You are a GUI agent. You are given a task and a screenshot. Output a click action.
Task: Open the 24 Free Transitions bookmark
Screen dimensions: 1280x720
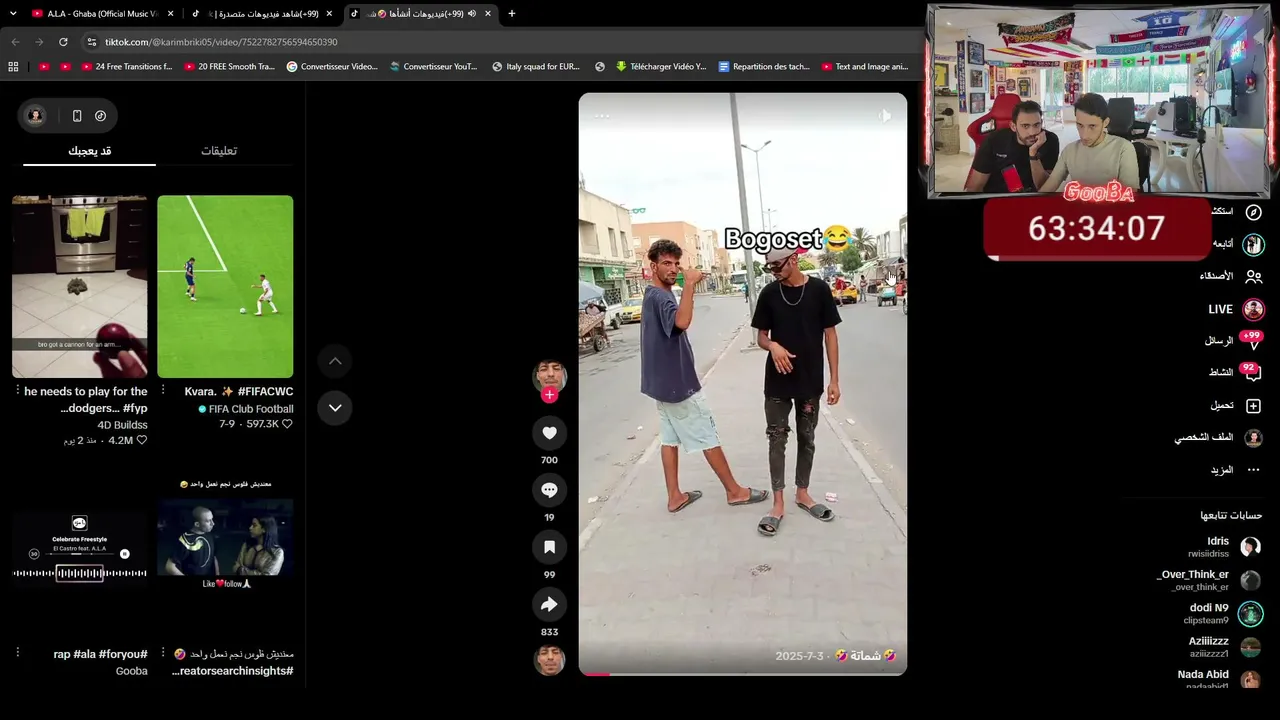pyautogui.click(x=126, y=67)
